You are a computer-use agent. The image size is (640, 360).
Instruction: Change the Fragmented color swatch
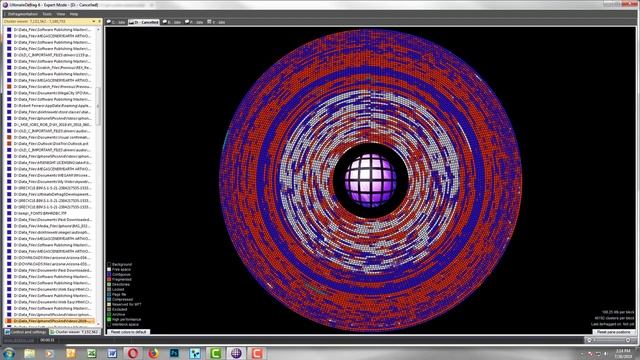[109, 279]
